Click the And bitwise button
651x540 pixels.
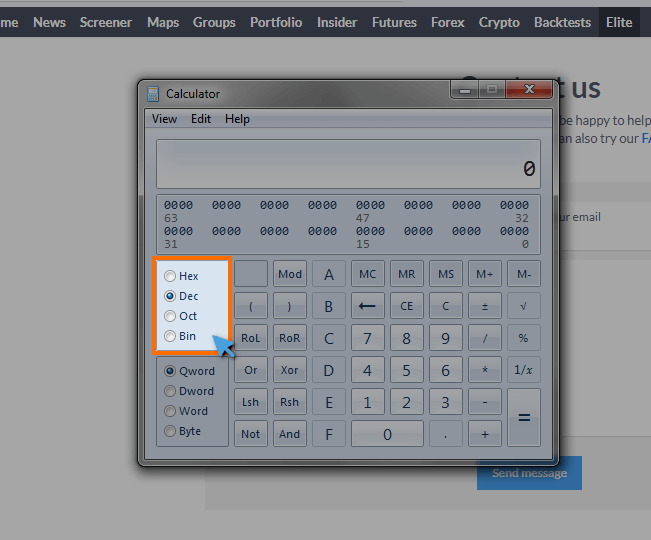click(290, 434)
